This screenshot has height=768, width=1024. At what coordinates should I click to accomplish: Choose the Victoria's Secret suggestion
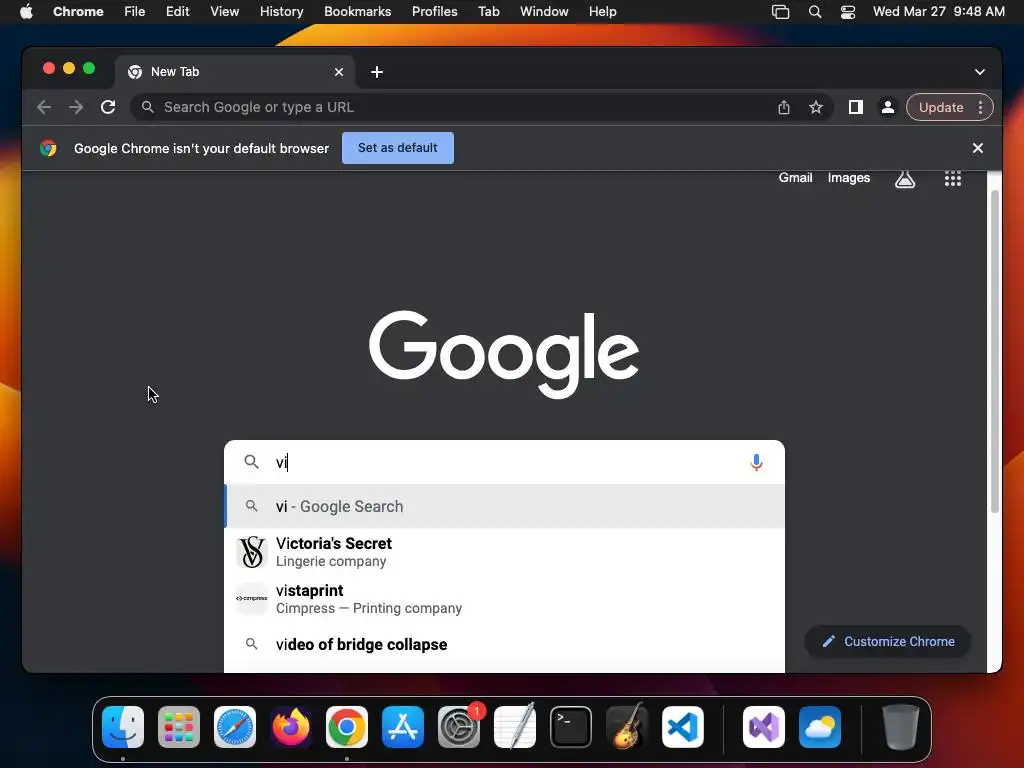pyautogui.click(x=504, y=552)
